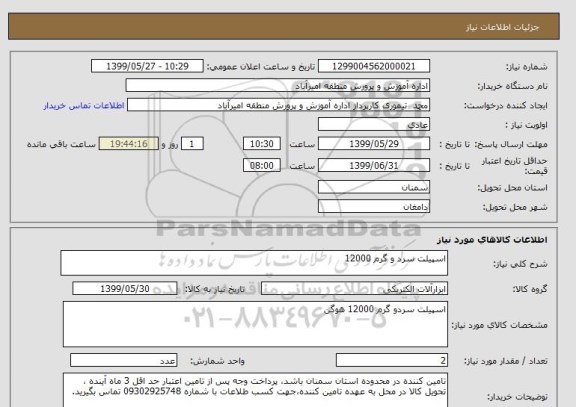
Task: Click the تعداد / مقدار مورد نیاز label
Action: pyautogui.click(x=505, y=361)
